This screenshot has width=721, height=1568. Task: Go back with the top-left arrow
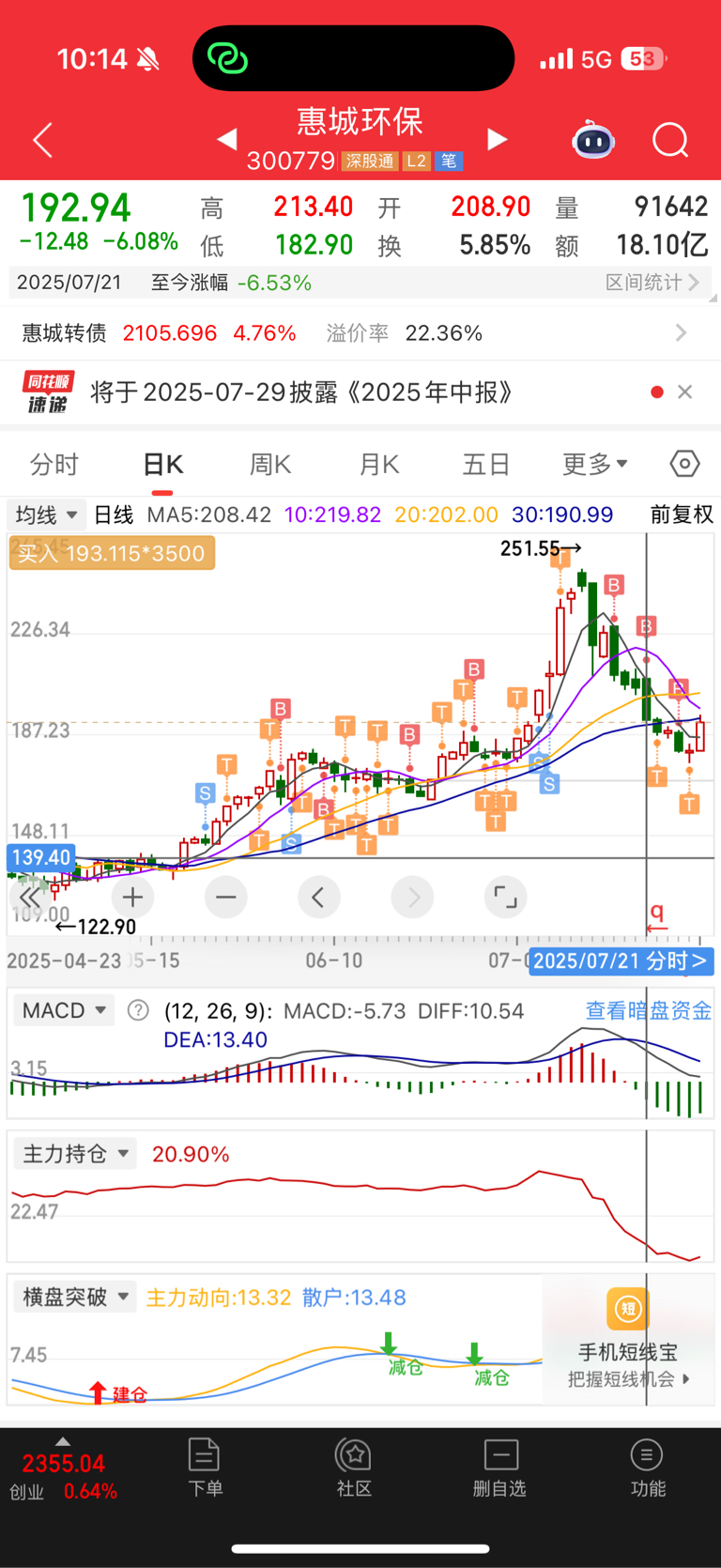[43, 141]
